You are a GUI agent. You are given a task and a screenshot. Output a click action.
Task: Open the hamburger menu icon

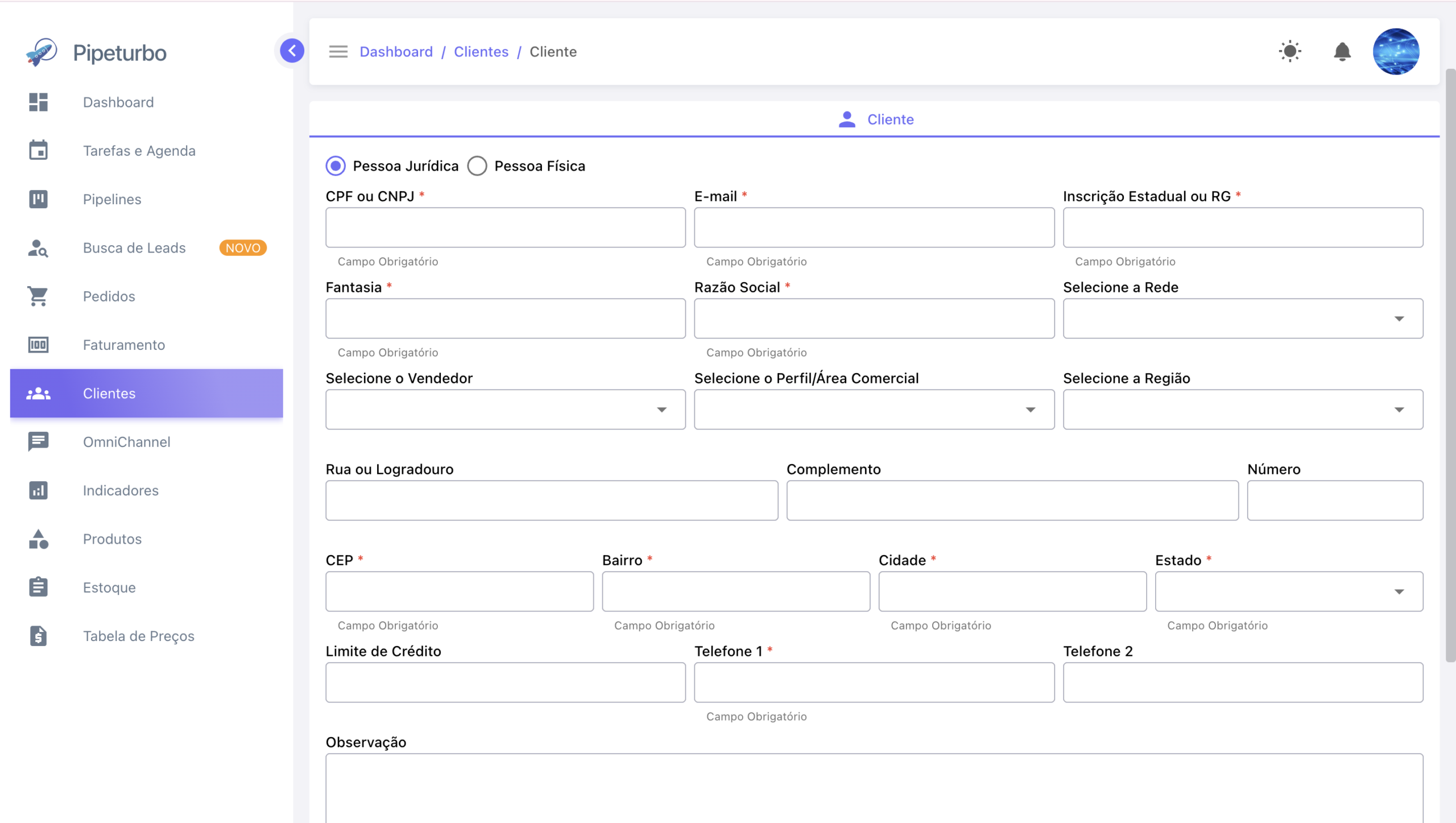tap(338, 52)
